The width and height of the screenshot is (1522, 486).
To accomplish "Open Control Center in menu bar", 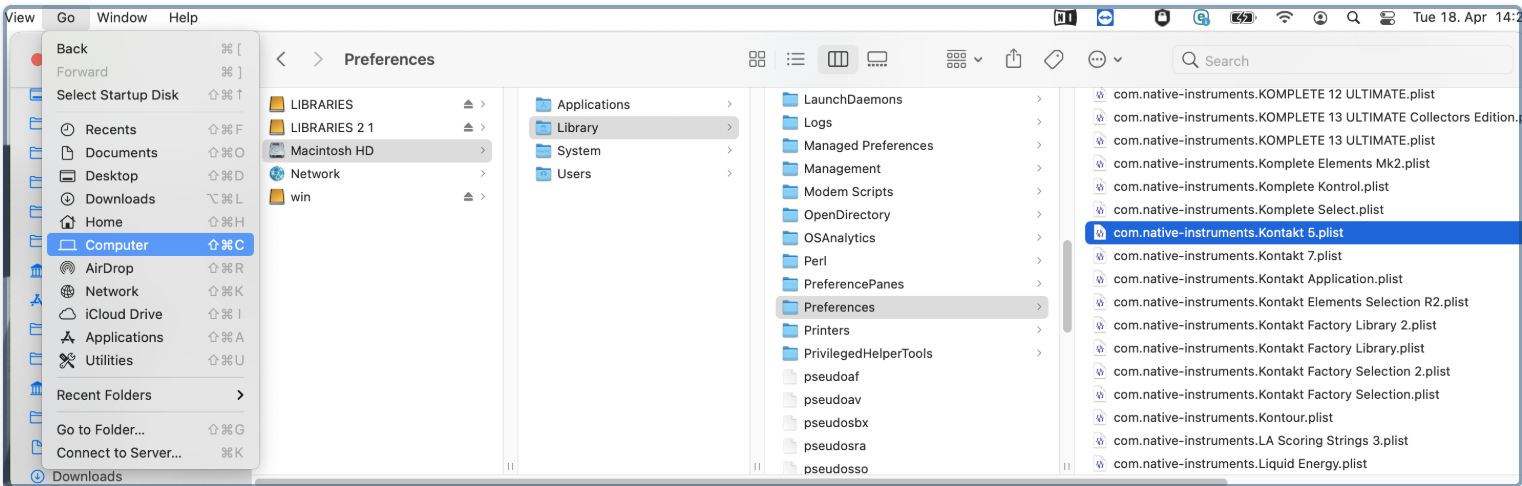I will click(x=1386, y=17).
